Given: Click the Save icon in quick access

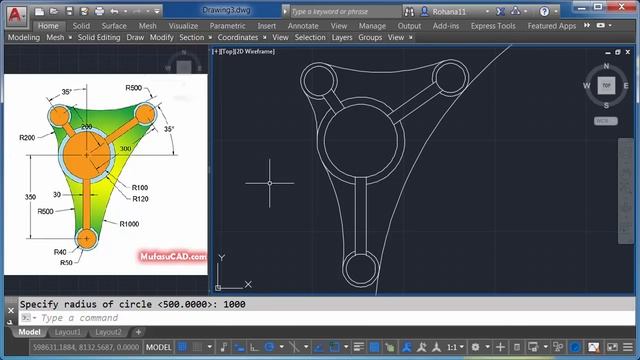Looking at the screenshot, I should click(69, 11).
